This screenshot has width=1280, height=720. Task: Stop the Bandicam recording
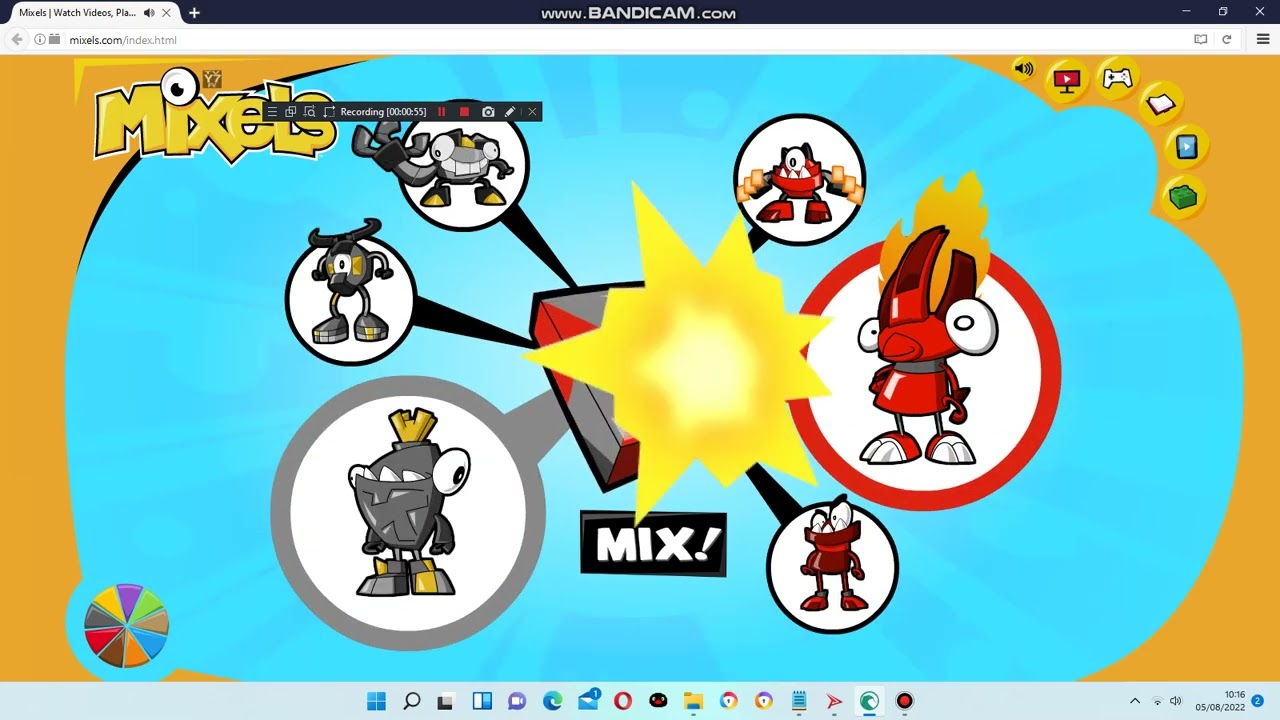[x=464, y=112]
